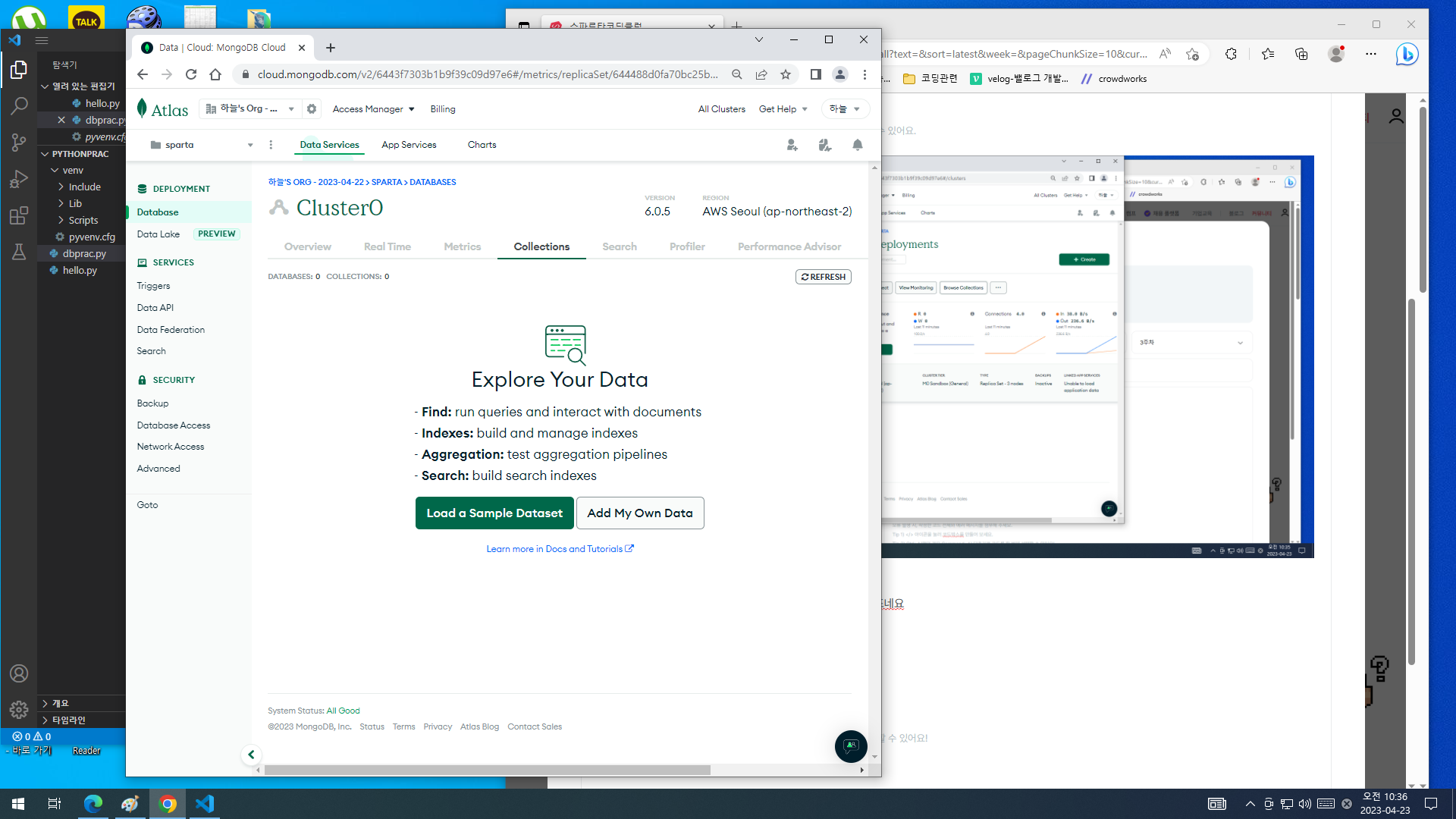Share this page from the address bar
The width and height of the screenshot is (1456, 819).
pyautogui.click(x=761, y=74)
